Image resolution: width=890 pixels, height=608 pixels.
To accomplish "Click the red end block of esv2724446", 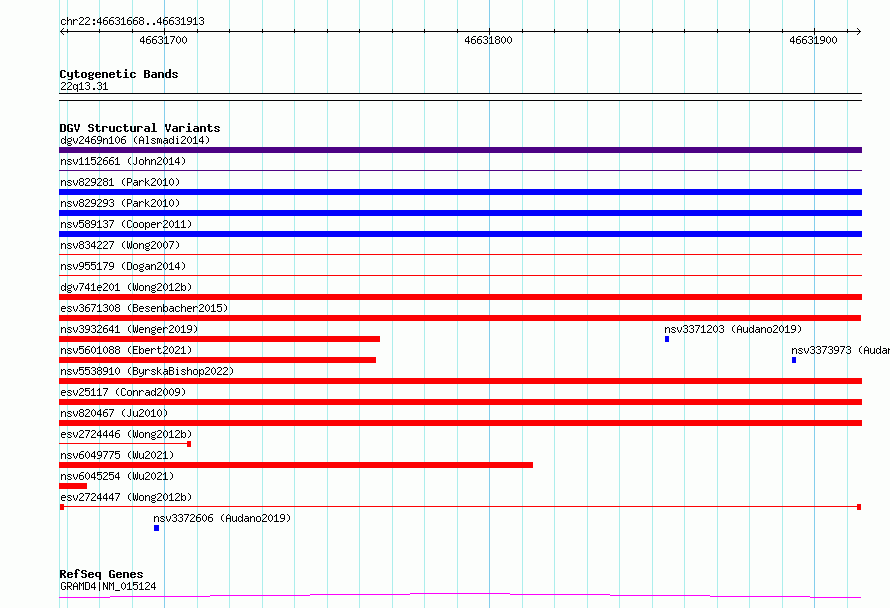I will pos(189,444).
